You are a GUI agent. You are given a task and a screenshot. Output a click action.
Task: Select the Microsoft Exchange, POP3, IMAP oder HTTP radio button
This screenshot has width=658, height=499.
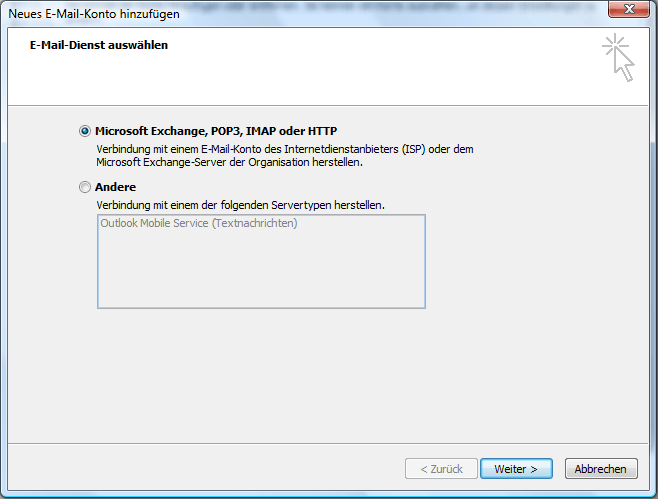84,131
